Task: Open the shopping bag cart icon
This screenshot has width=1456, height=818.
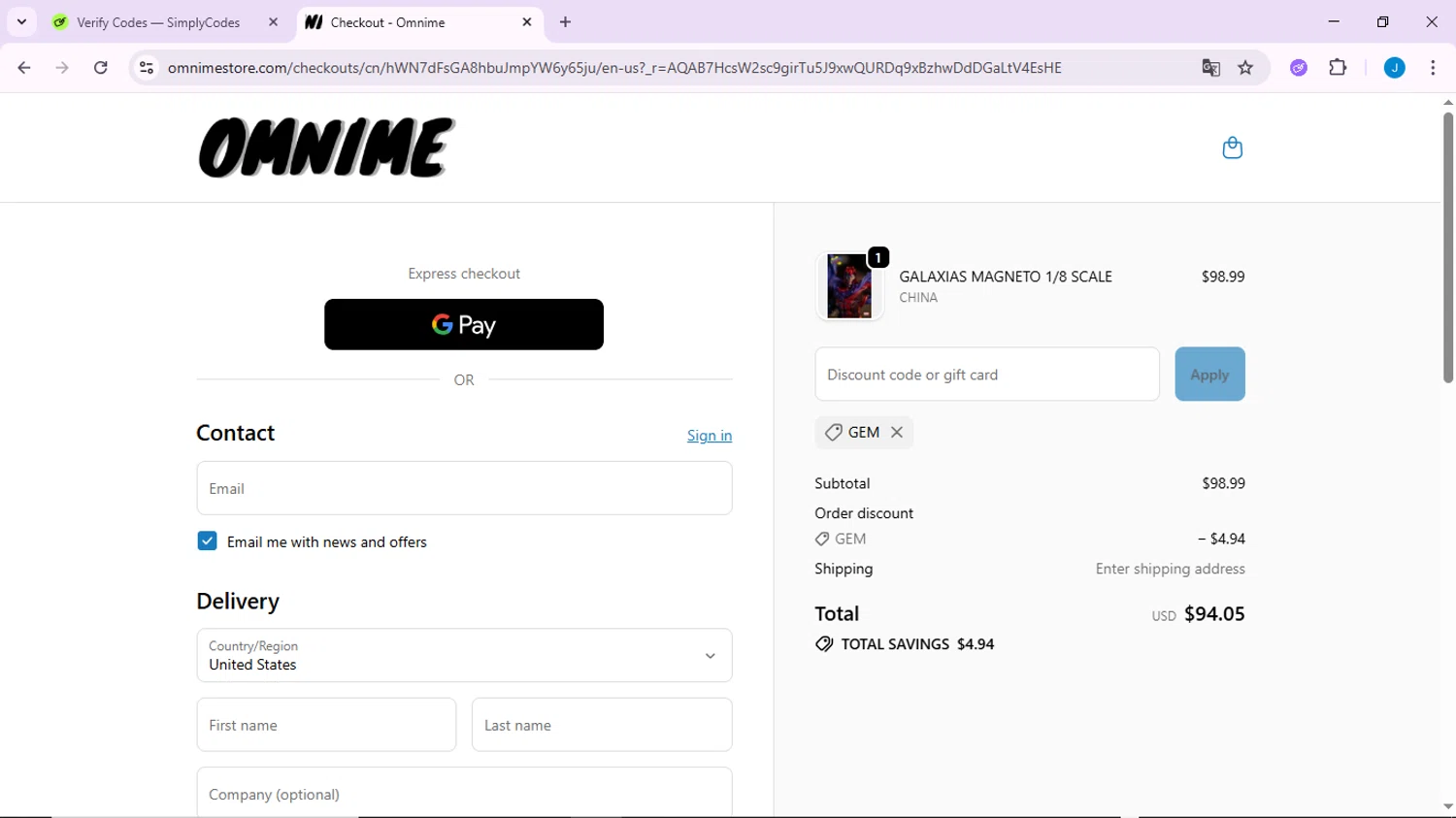Action: pyautogui.click(x=1232, y=147)
